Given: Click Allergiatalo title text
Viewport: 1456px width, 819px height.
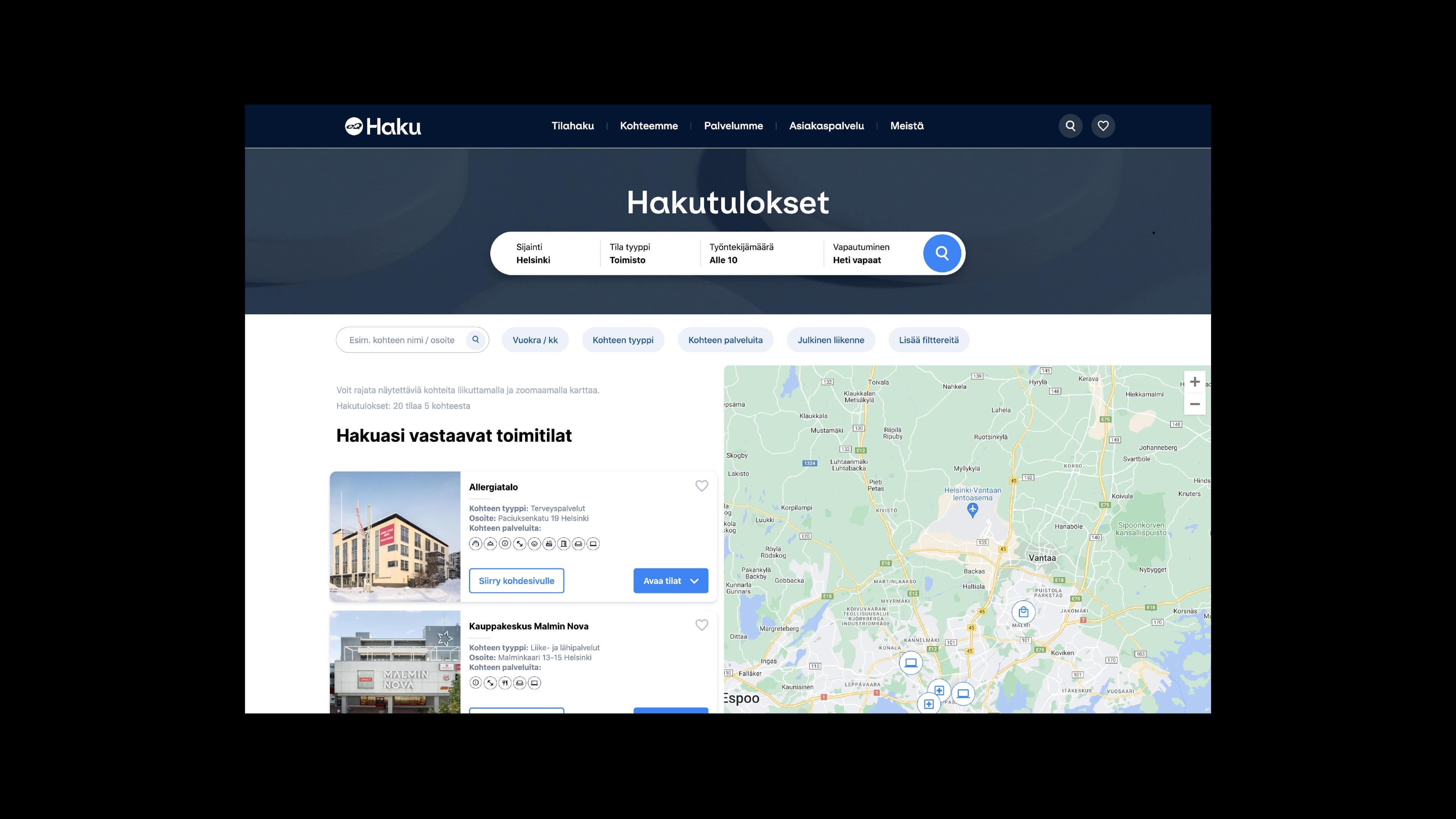Looking at the screenshot, I should coord(493,486).
